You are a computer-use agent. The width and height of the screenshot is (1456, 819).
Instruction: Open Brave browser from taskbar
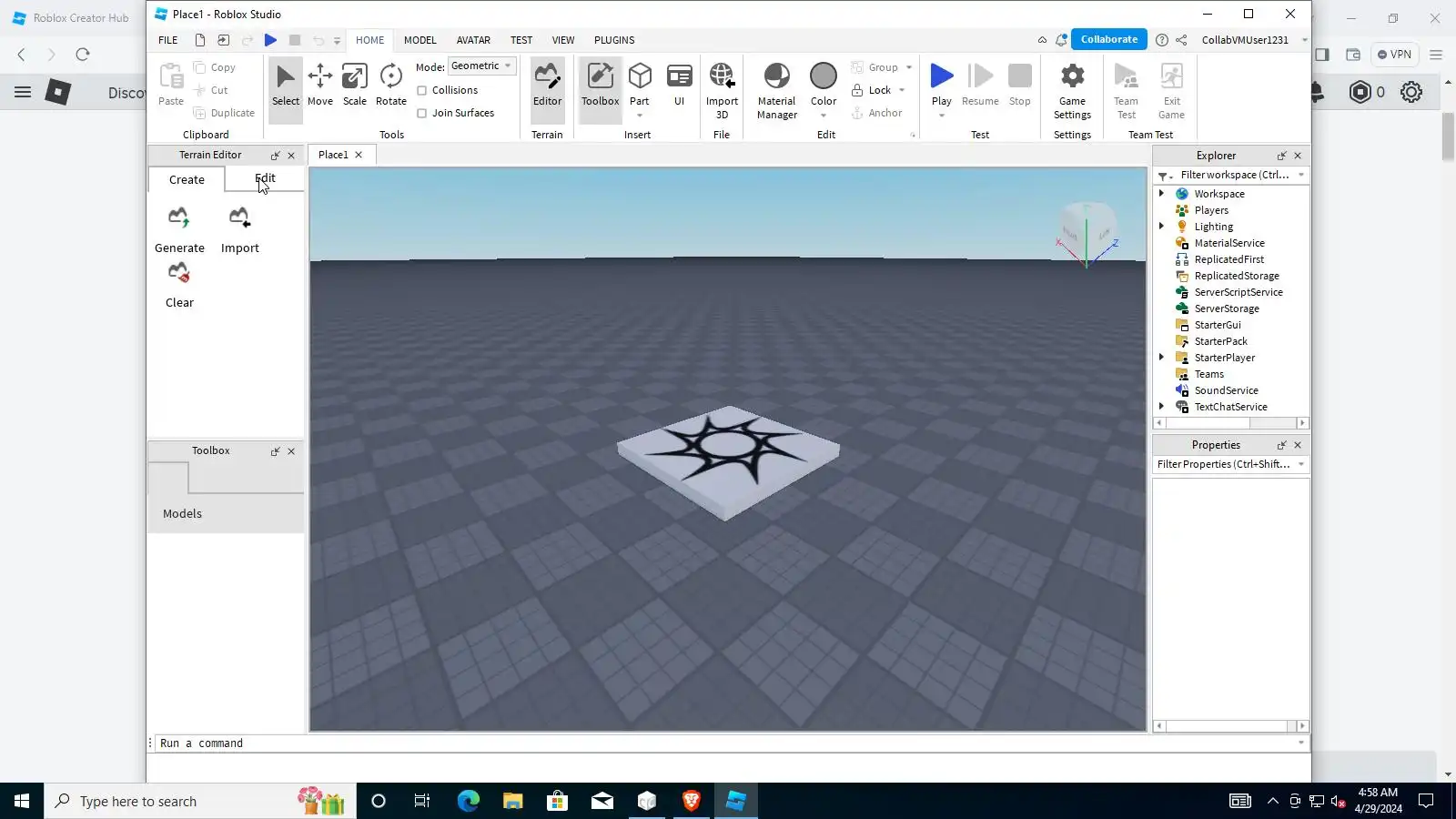point(692,801)
